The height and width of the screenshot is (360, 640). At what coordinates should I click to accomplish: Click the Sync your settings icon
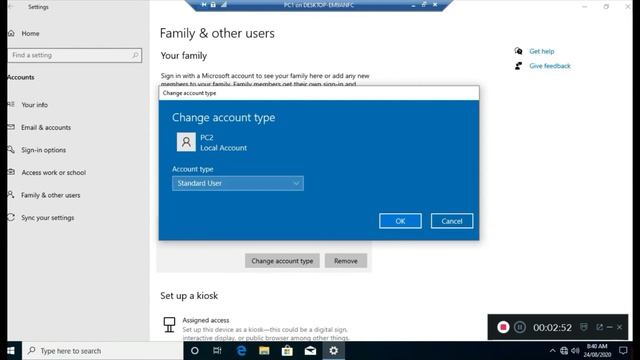pyautogui.click(x=11, y=217)
